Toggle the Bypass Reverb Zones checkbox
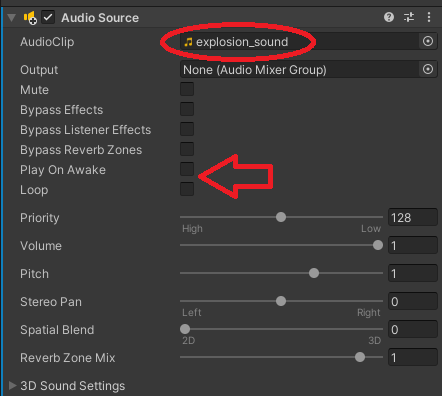The width and height of the screenshot is (442, 396). tap(187, 149)
